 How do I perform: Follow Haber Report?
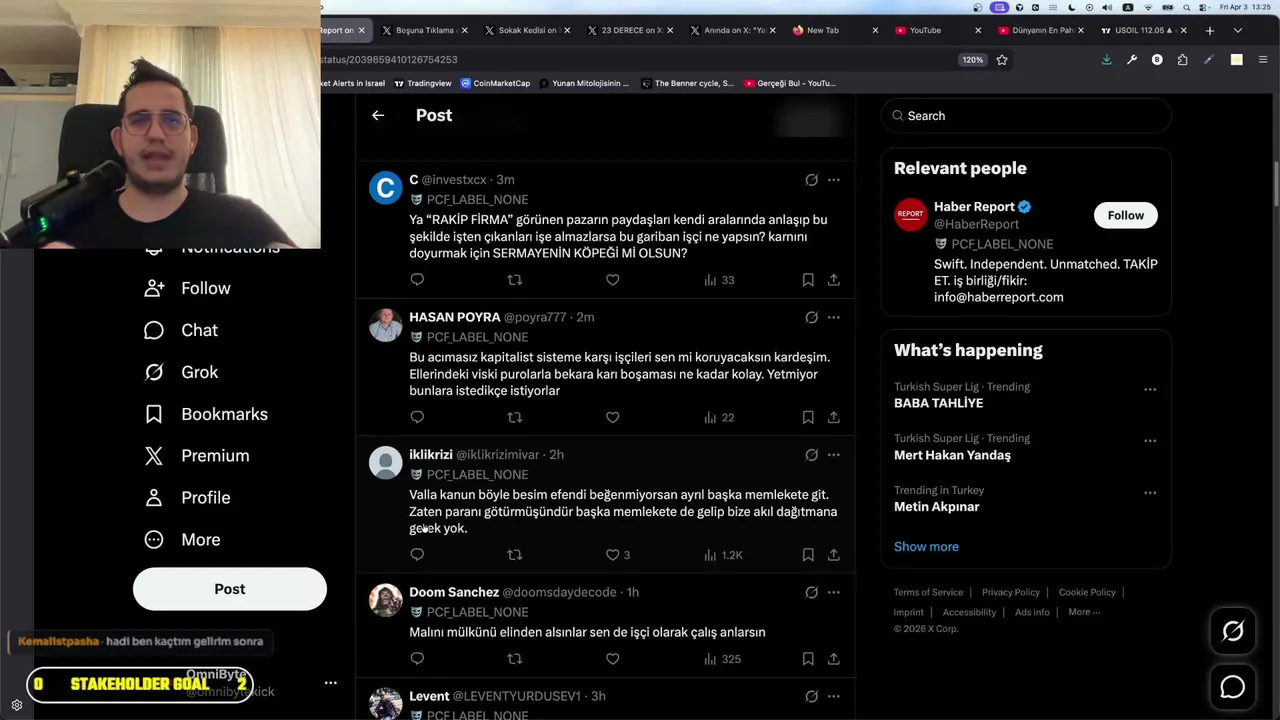[x=1125, y=215]
